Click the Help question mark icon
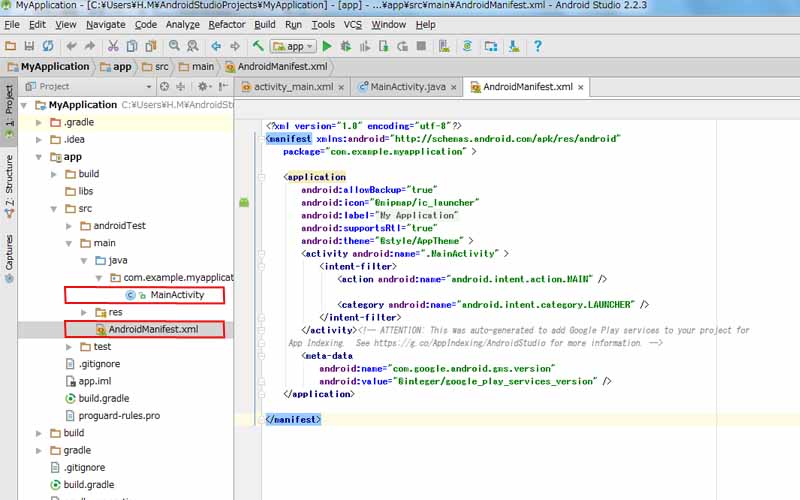Viewport: 800px width, 500px height. tap(537, 46)
